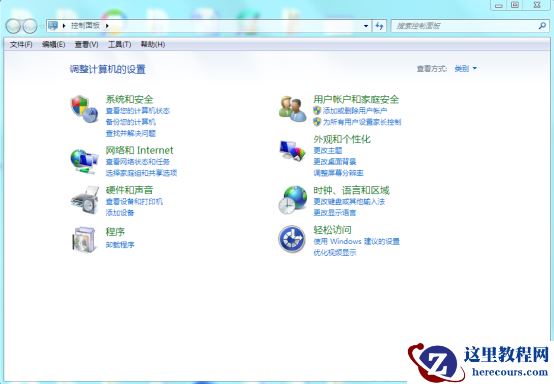Click 更改显示语言 link
Viewport: 554px width, 384px height.
(335, 213)
